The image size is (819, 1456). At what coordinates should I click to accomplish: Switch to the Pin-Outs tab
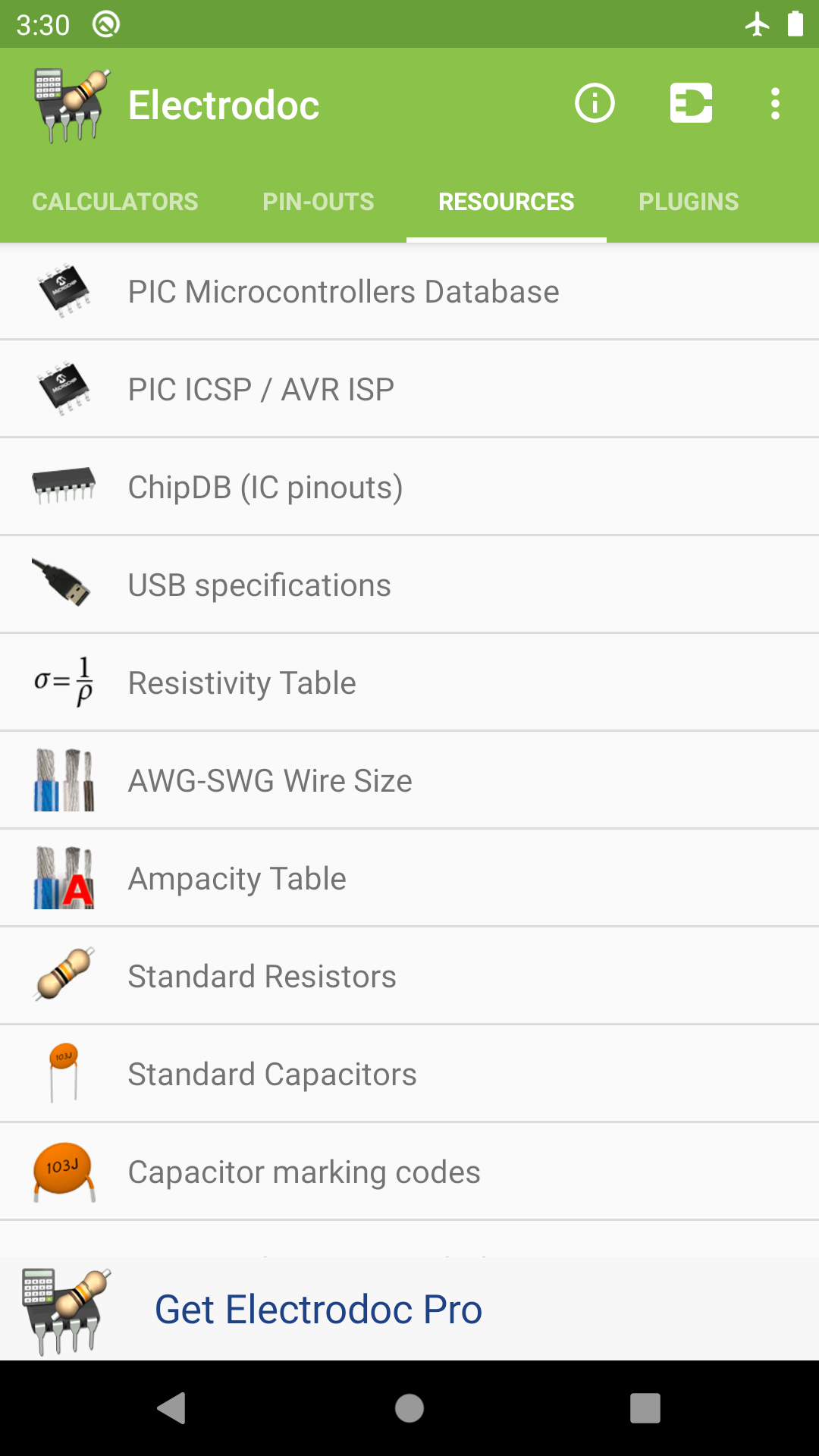(x=318, y=202)
